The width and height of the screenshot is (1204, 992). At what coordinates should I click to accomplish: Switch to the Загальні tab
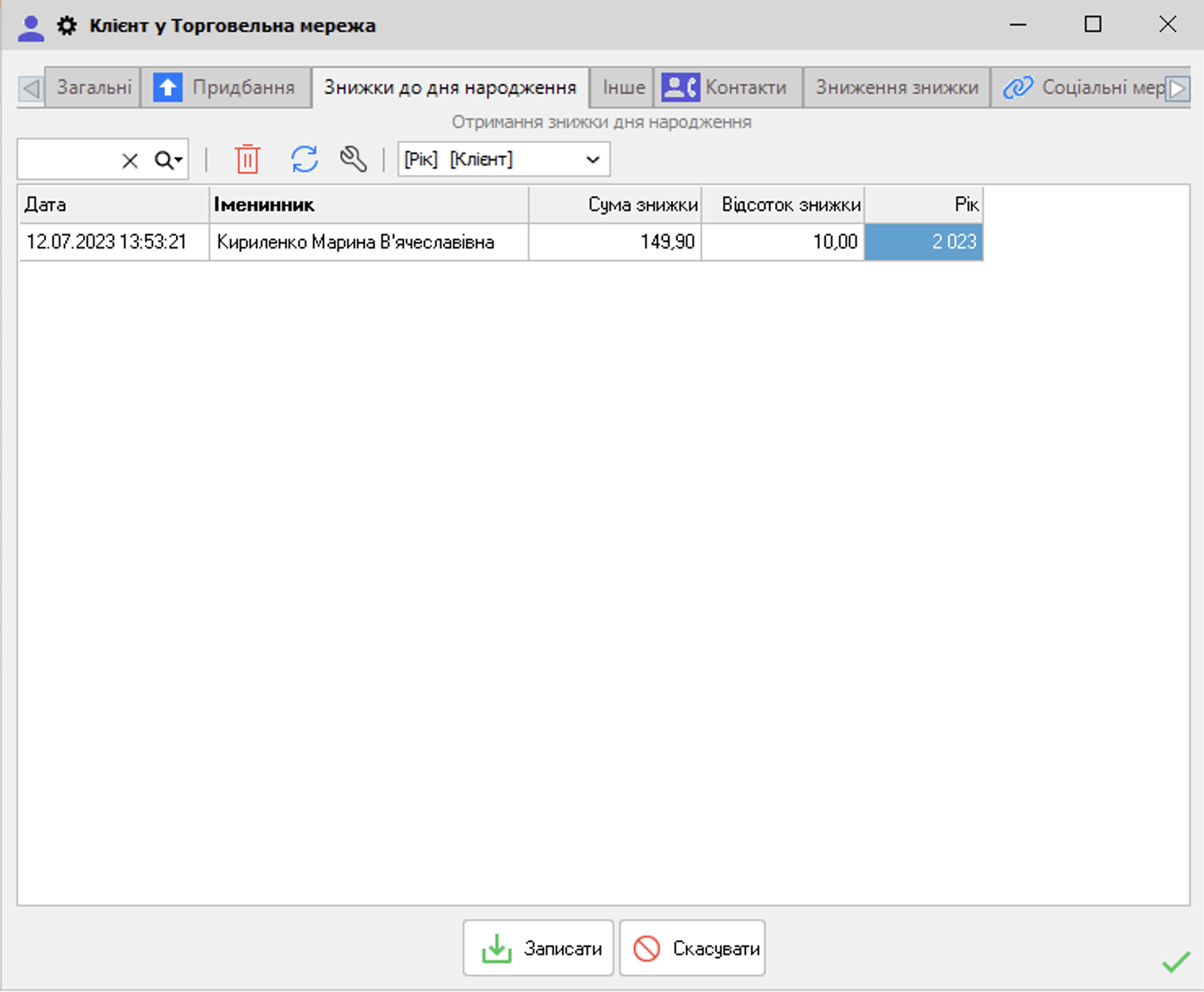(x=94, y=87)
